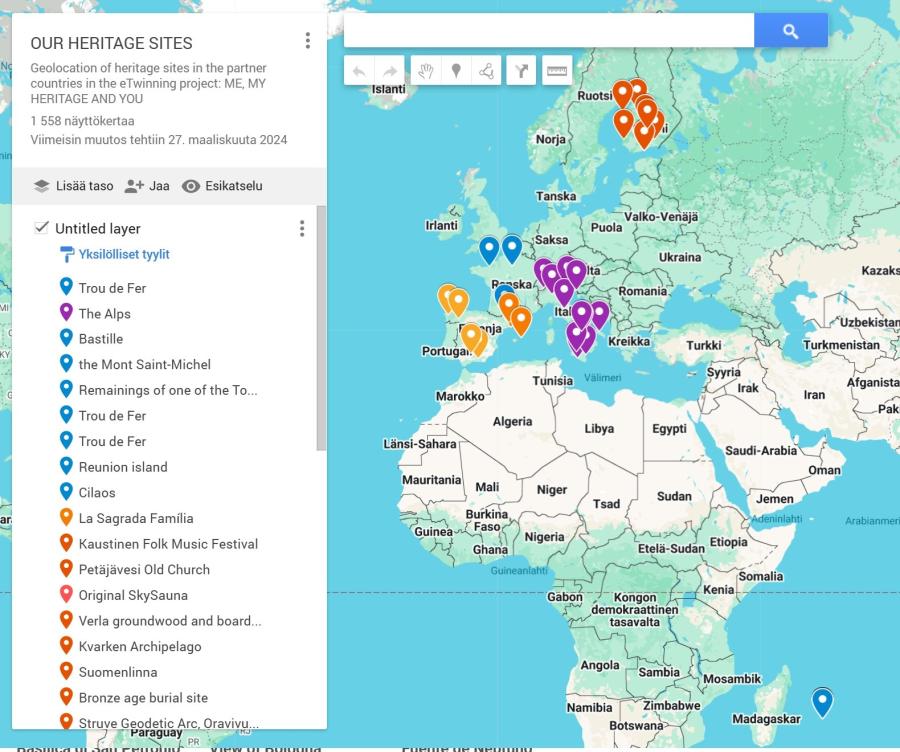This screenshot has height=752, width=900.
Task: Select Bronze age burial site item
Action: (143, 698)
